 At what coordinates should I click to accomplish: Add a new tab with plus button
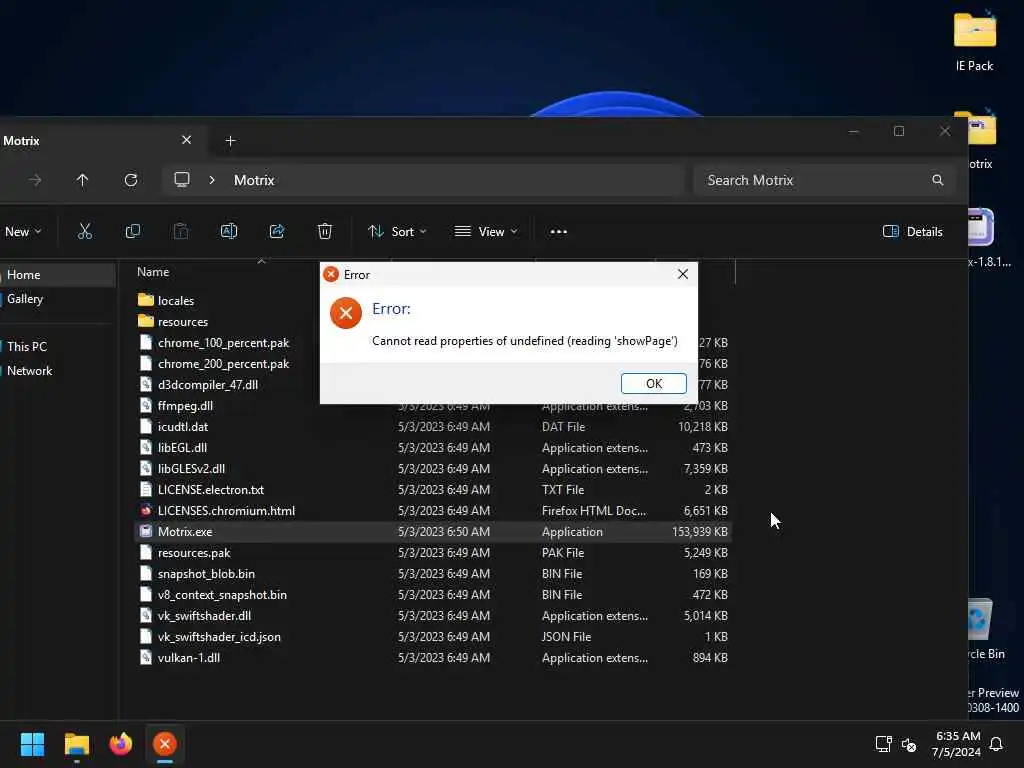(231, 140)
